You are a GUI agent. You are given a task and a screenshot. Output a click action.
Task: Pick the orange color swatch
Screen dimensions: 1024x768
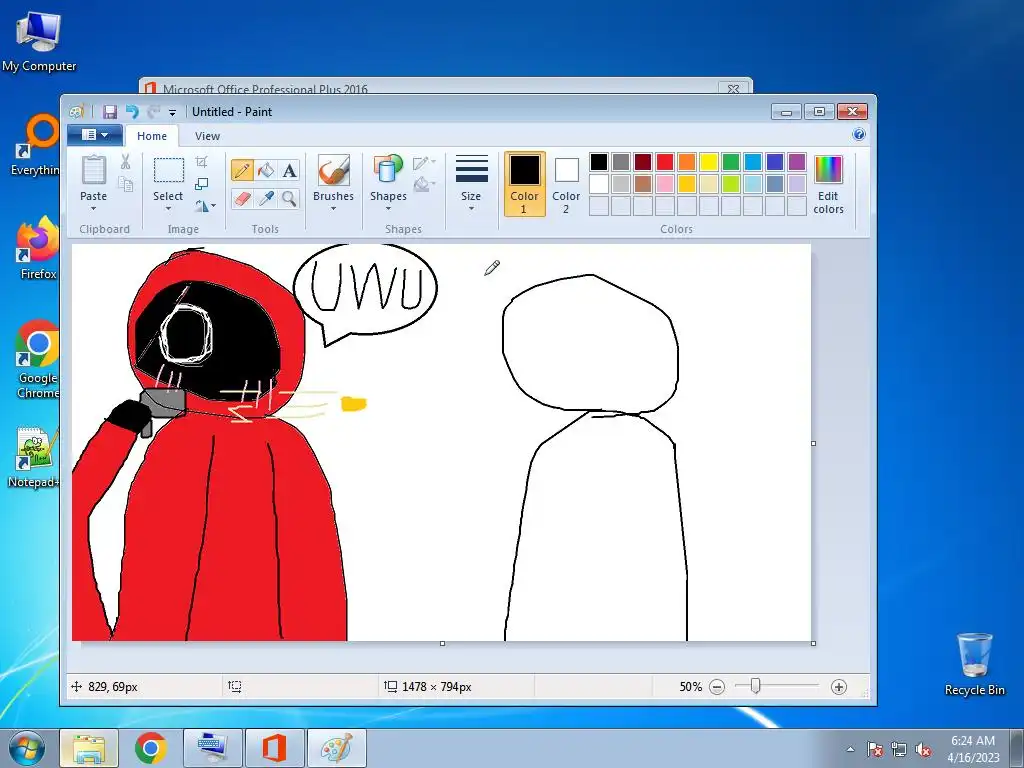[686, 161]
